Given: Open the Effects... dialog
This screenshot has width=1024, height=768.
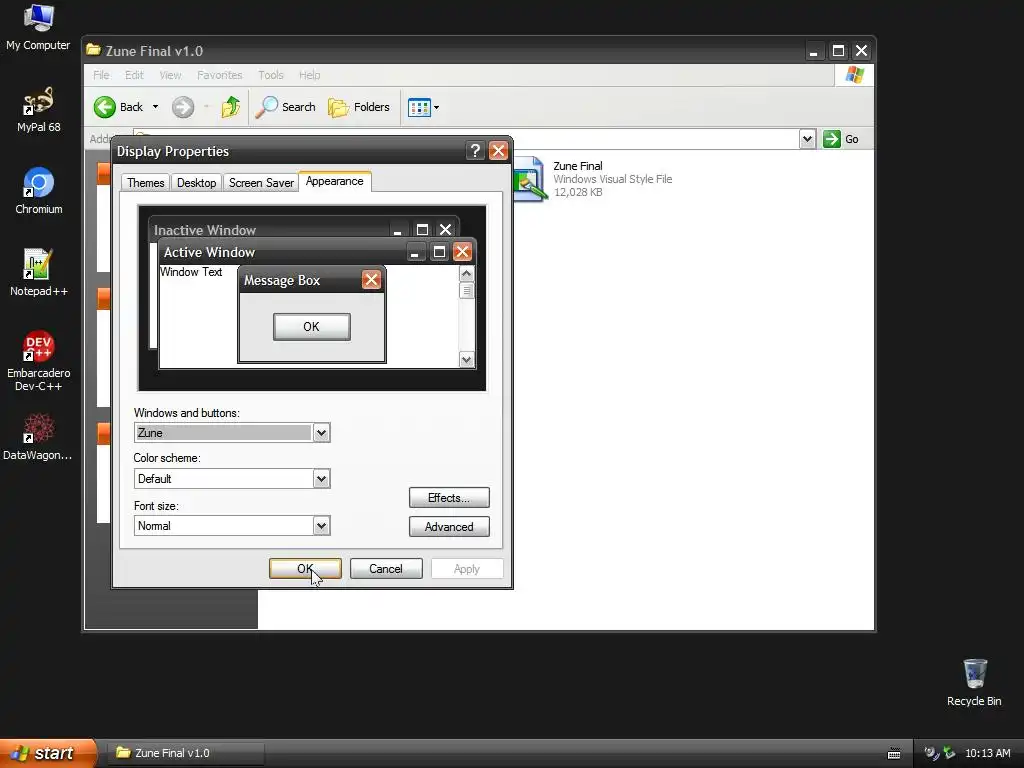Looking at the screenshot, I should [x=449, y=498].
